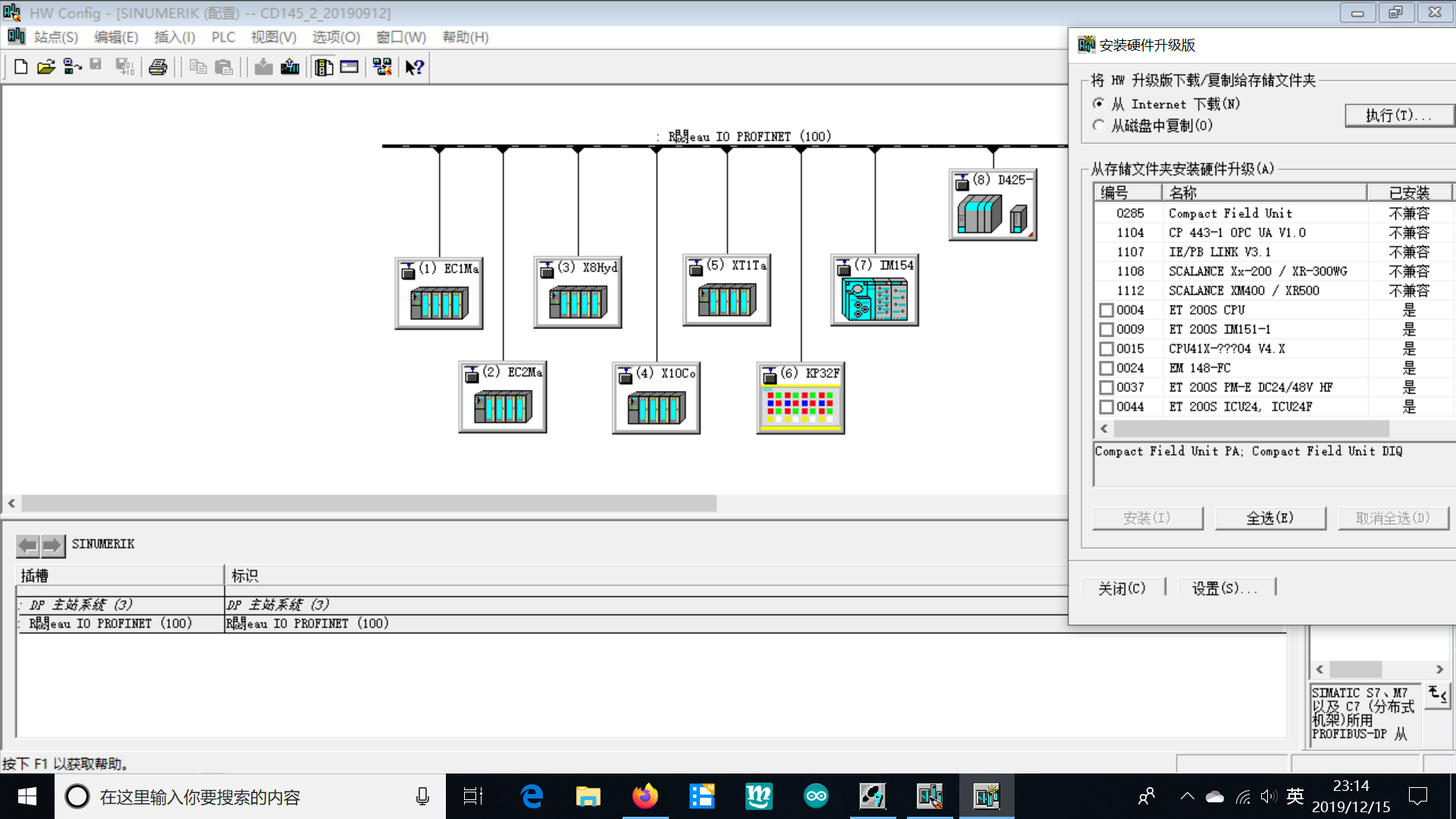Click the network view horizontal scrollbar

coord(369,504)
